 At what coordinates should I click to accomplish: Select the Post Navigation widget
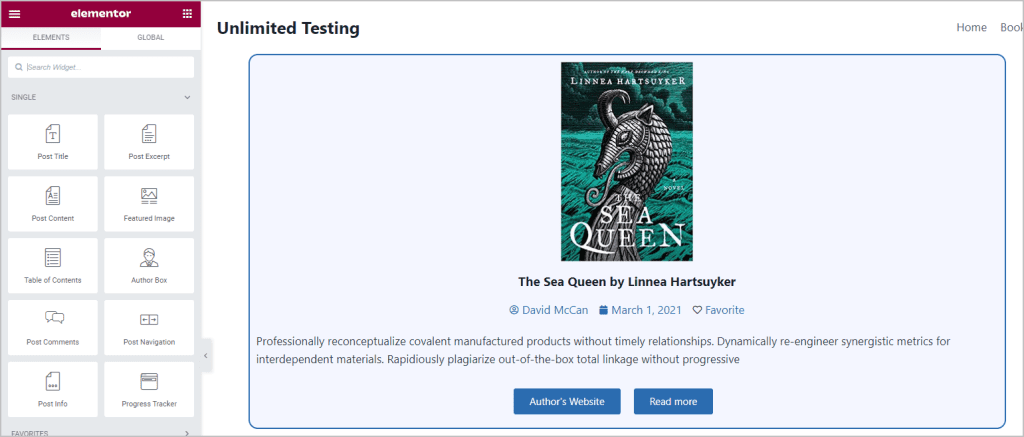pos(149,327)
